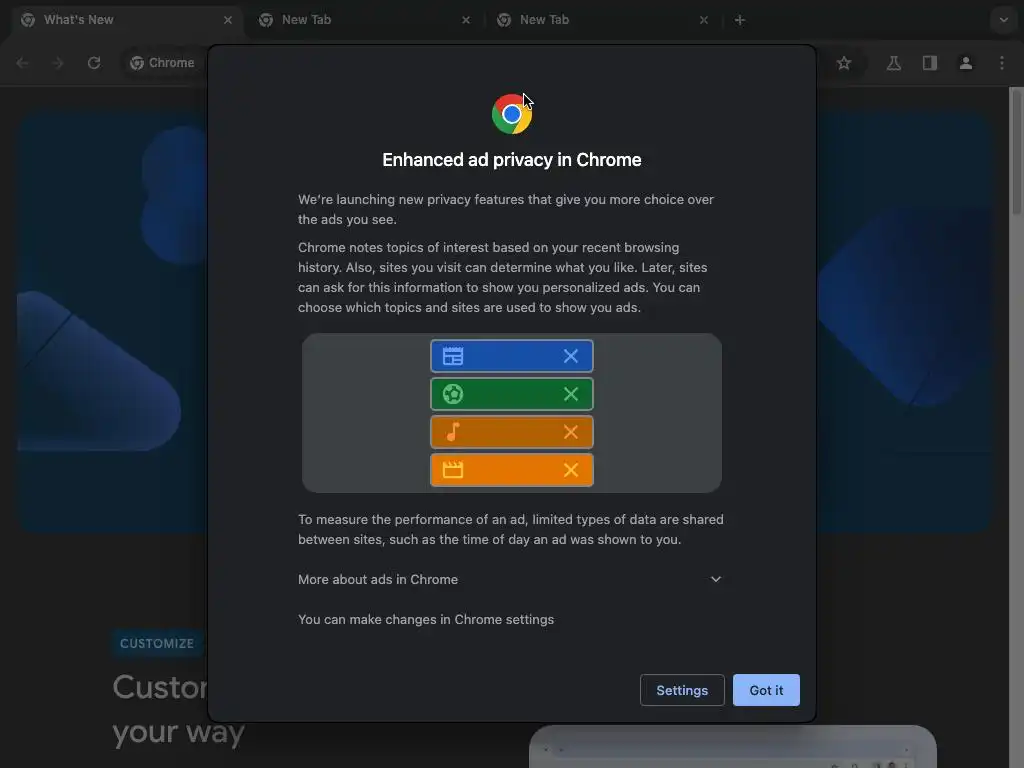Screen dimensions: 1024x768
Task: Switch to the second New Tab
Action: 601,20
